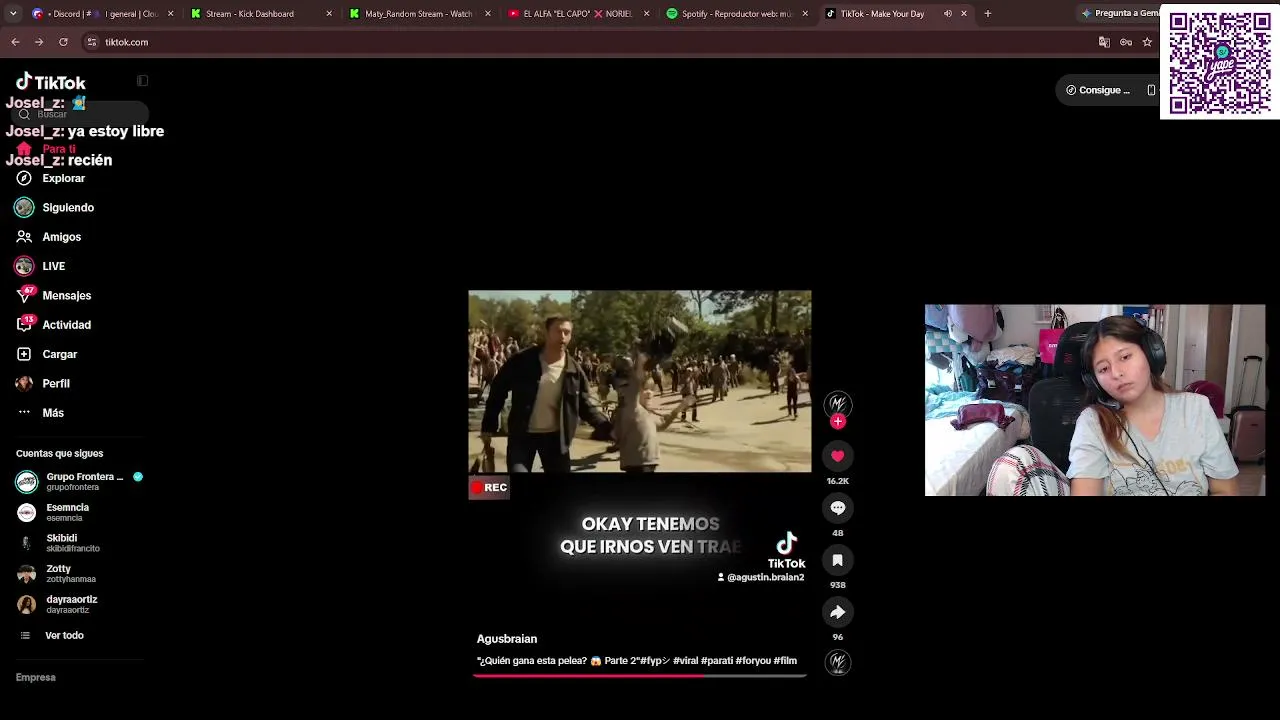Like the video with heart icon
The height and width of the screenshot is (720, 1280).
(x=838, y=456)
